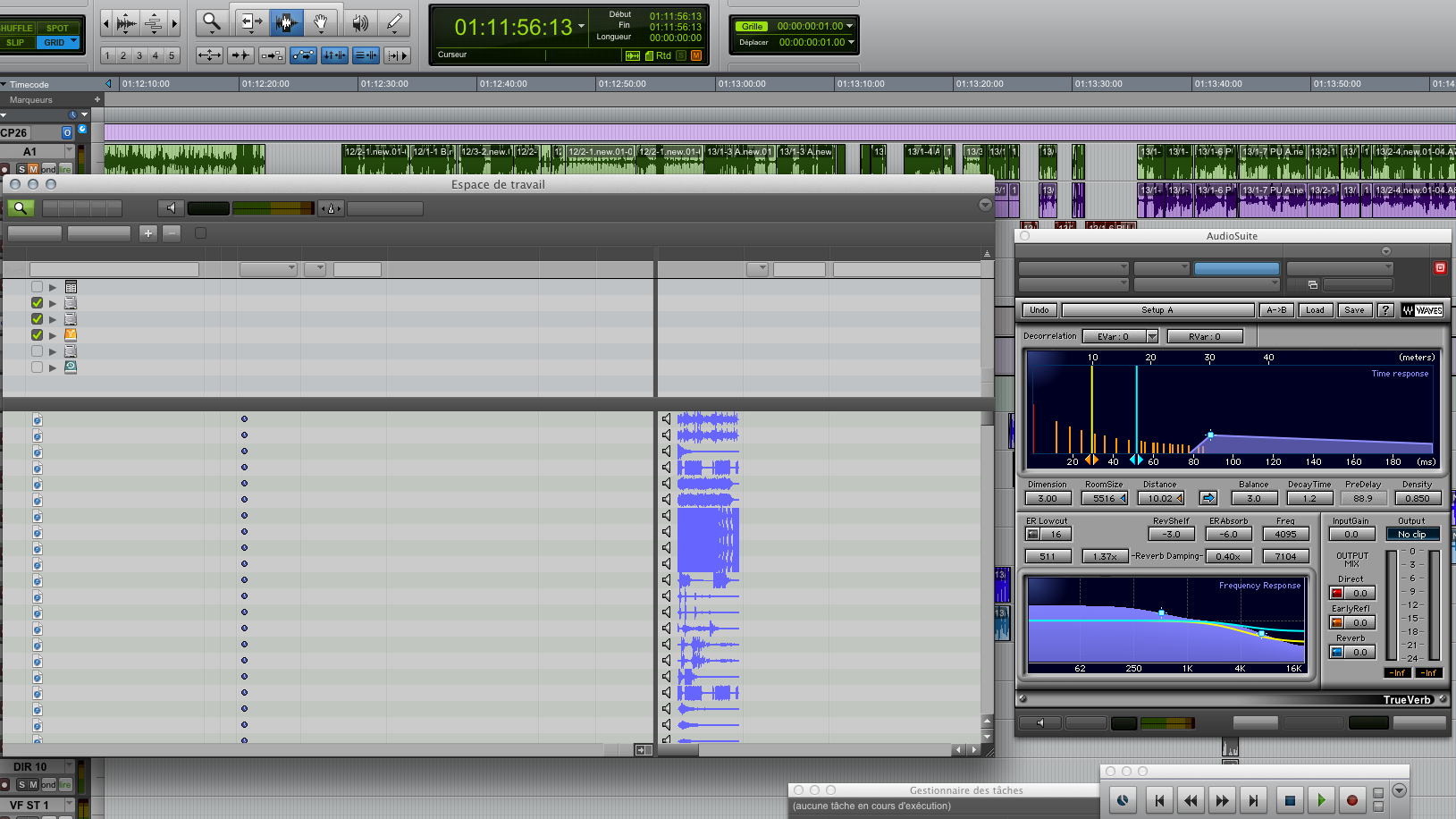
Task: Select the SLIP edit mode
Action: pos(16,42)
